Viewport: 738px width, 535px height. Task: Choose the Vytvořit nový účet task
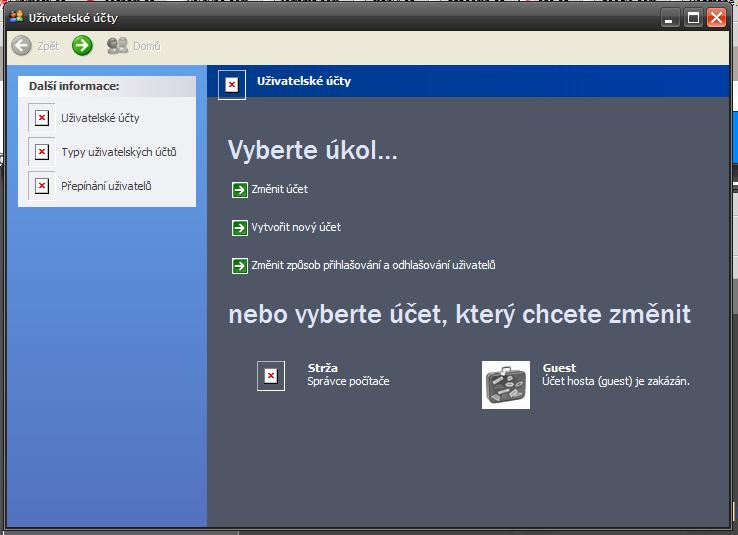pyautogui.click(x=296, y=227)
